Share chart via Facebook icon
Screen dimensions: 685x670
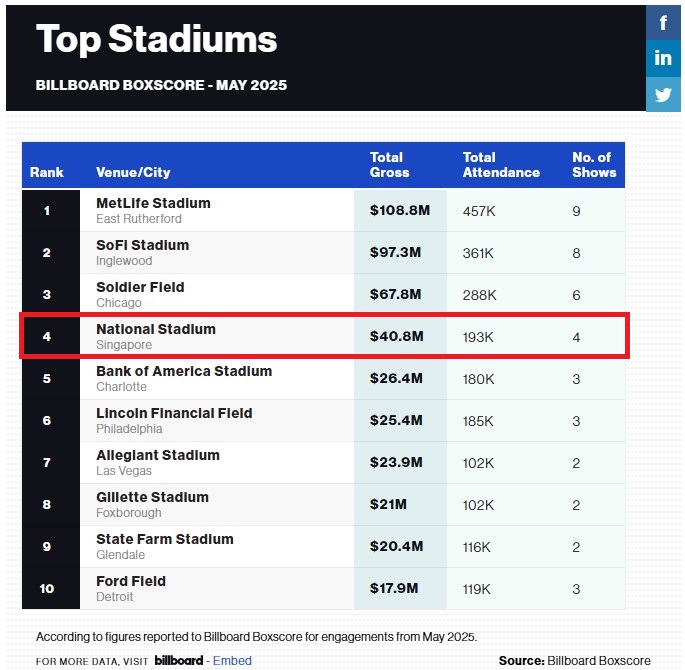(663, 22)
